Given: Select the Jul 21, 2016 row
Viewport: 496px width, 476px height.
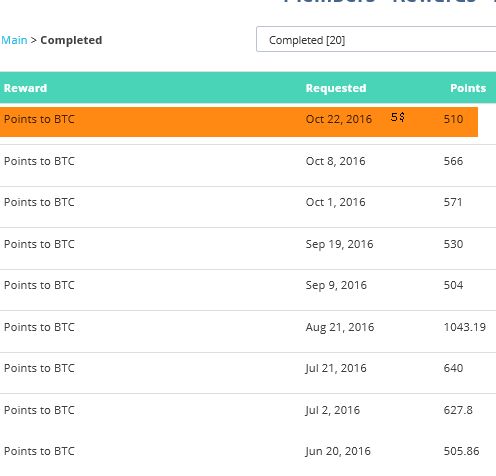Looking at the screenshot, I should click(248, 373).
